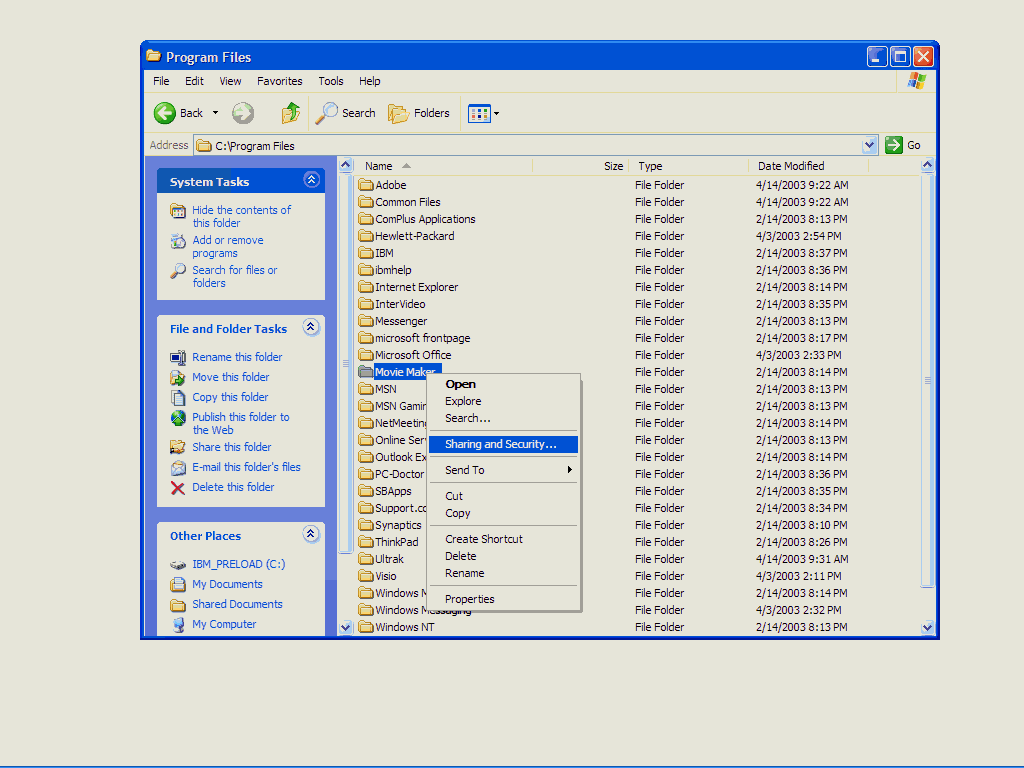This screenshot has width=1024, height=768.
Task: Click the MSN folder icon
Action: click(x=366, y=389)
